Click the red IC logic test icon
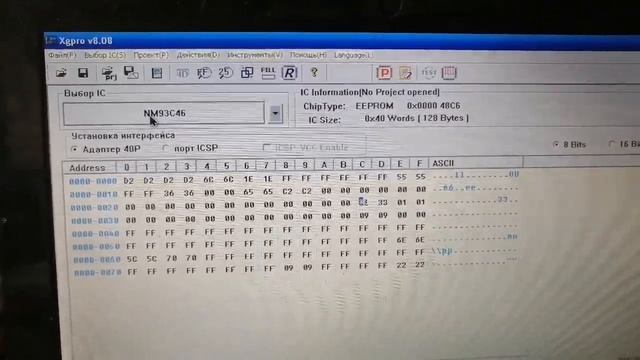The image size is (640, 360). 449,73
